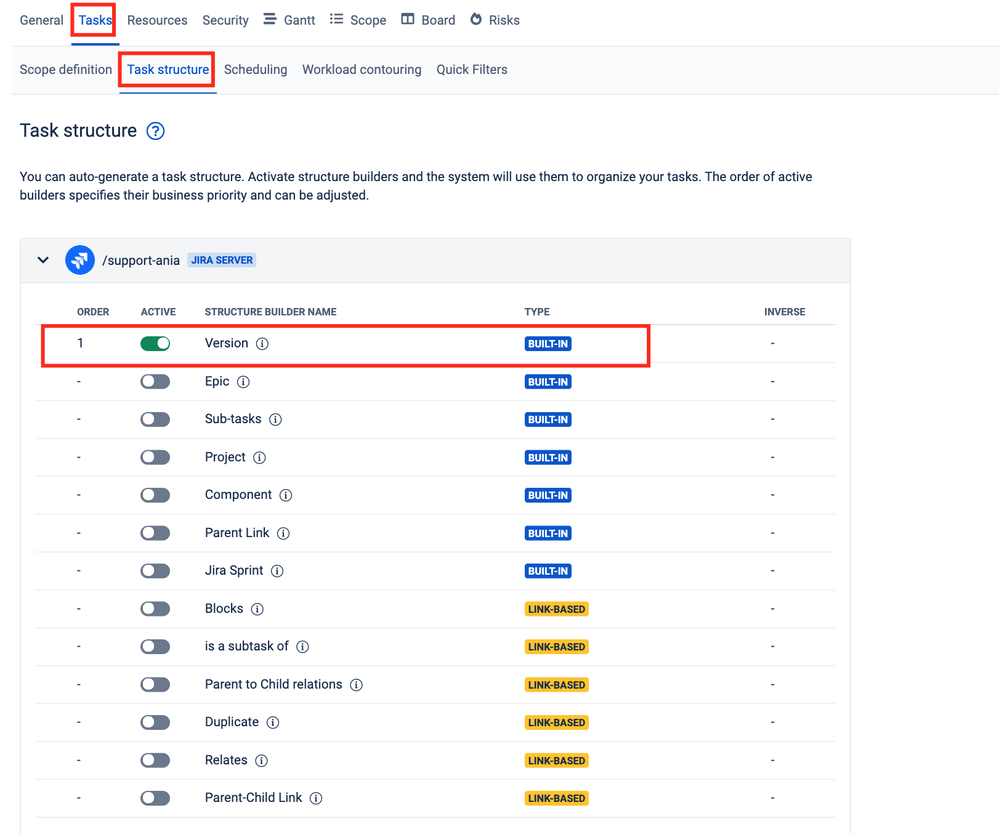The image size is (999, 834).
Task: Enable the Parent-Child Link toggle
Action: tap(155, 798)
